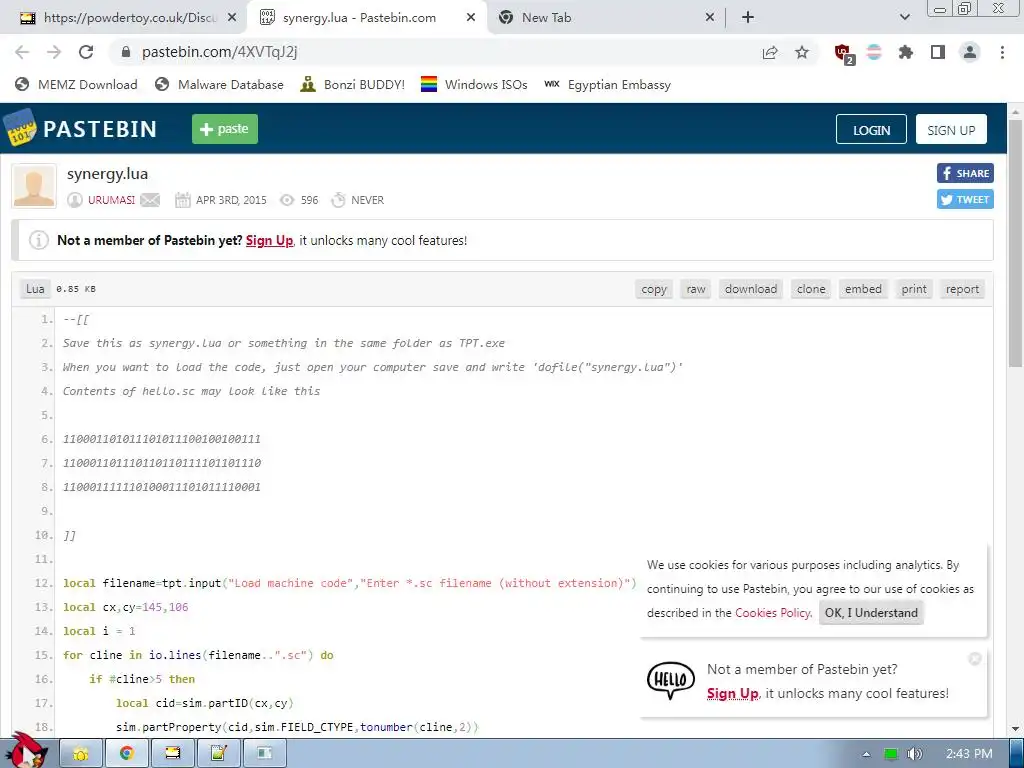Screen dimensions: 1024x768
Task: Accept cookies with OK, I Understand
Action: pos(871,613)
